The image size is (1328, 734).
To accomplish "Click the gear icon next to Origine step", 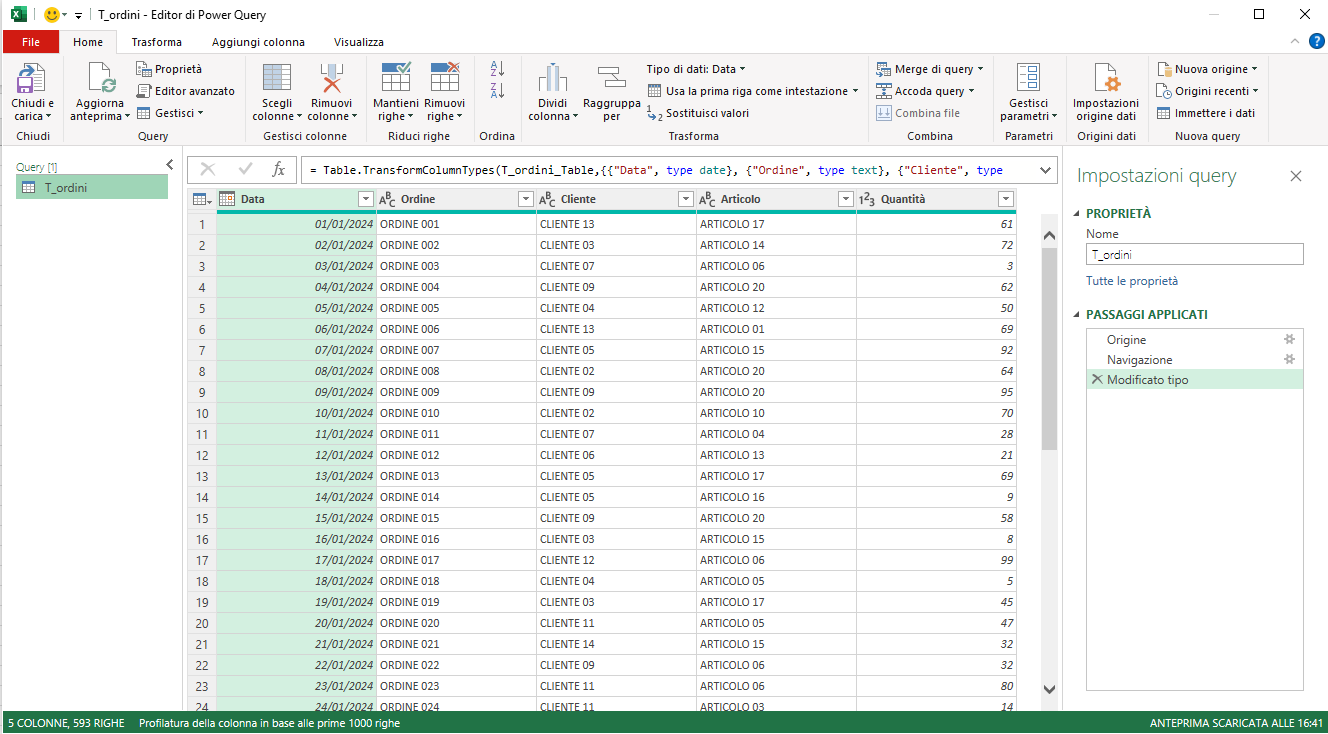I will point(1289,339).
